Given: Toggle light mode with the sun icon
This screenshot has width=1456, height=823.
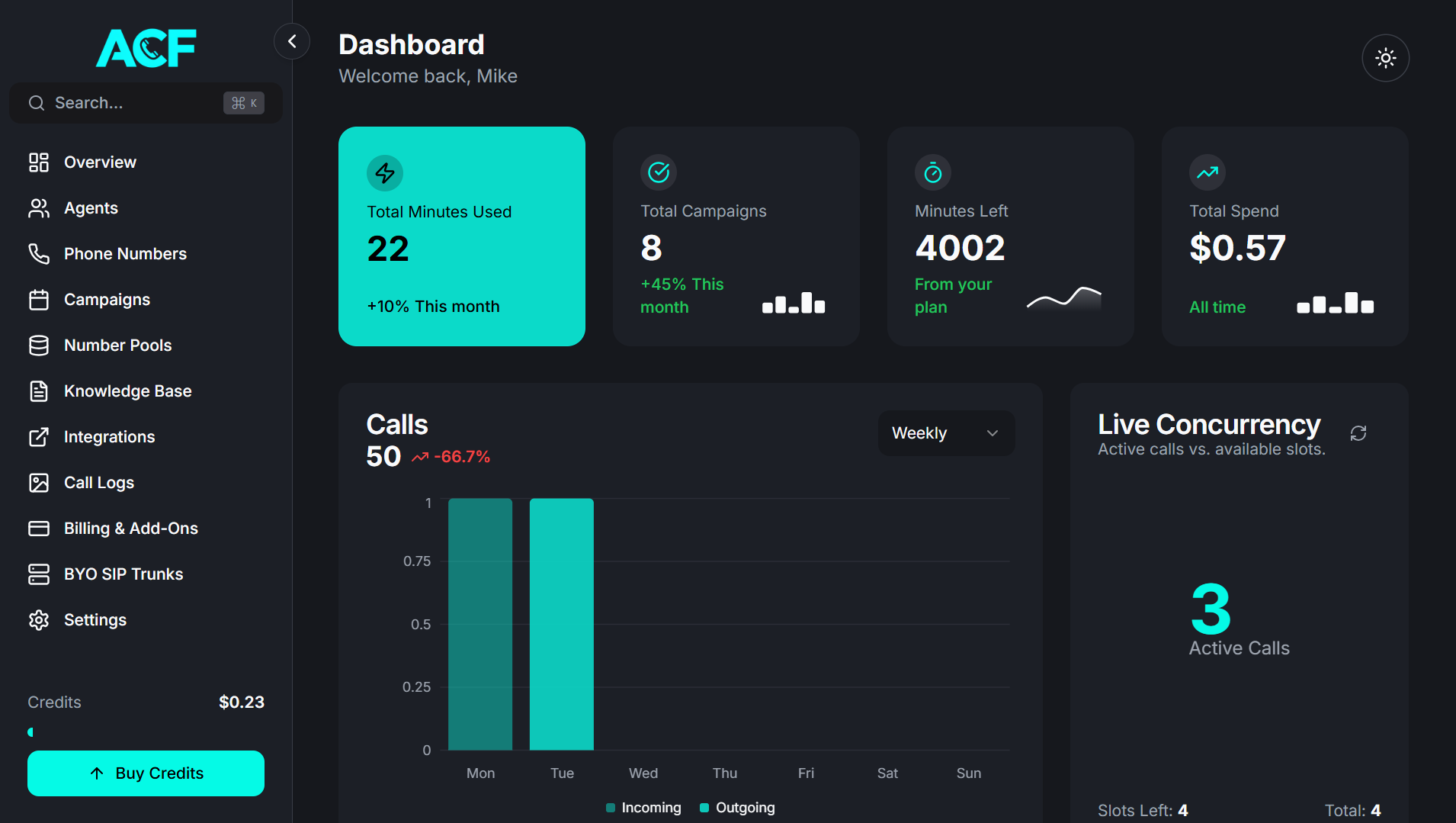Looking at the screenshot, I should (x=1385, y=58).
